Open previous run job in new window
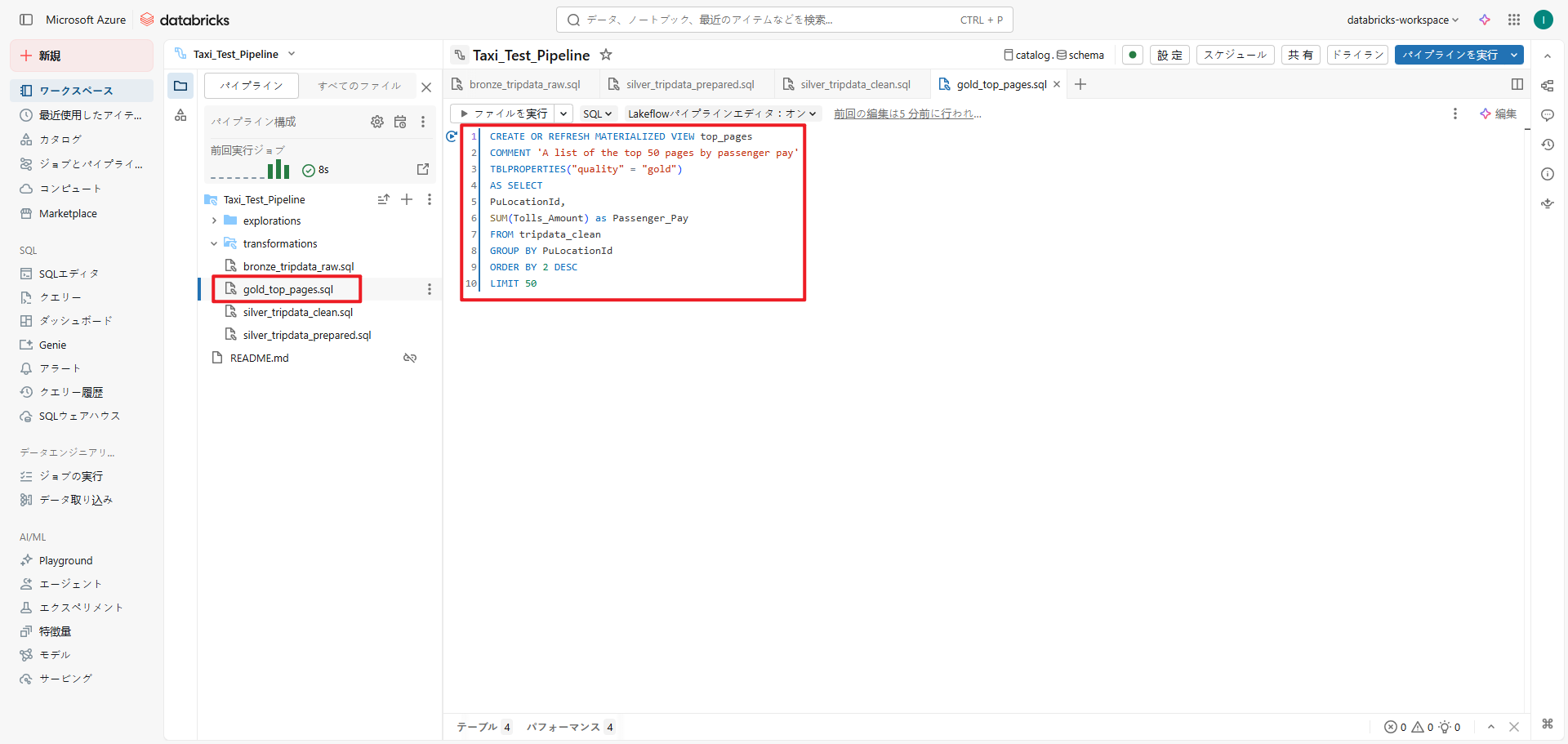1568x744 pixels. [x=422, y=169]
